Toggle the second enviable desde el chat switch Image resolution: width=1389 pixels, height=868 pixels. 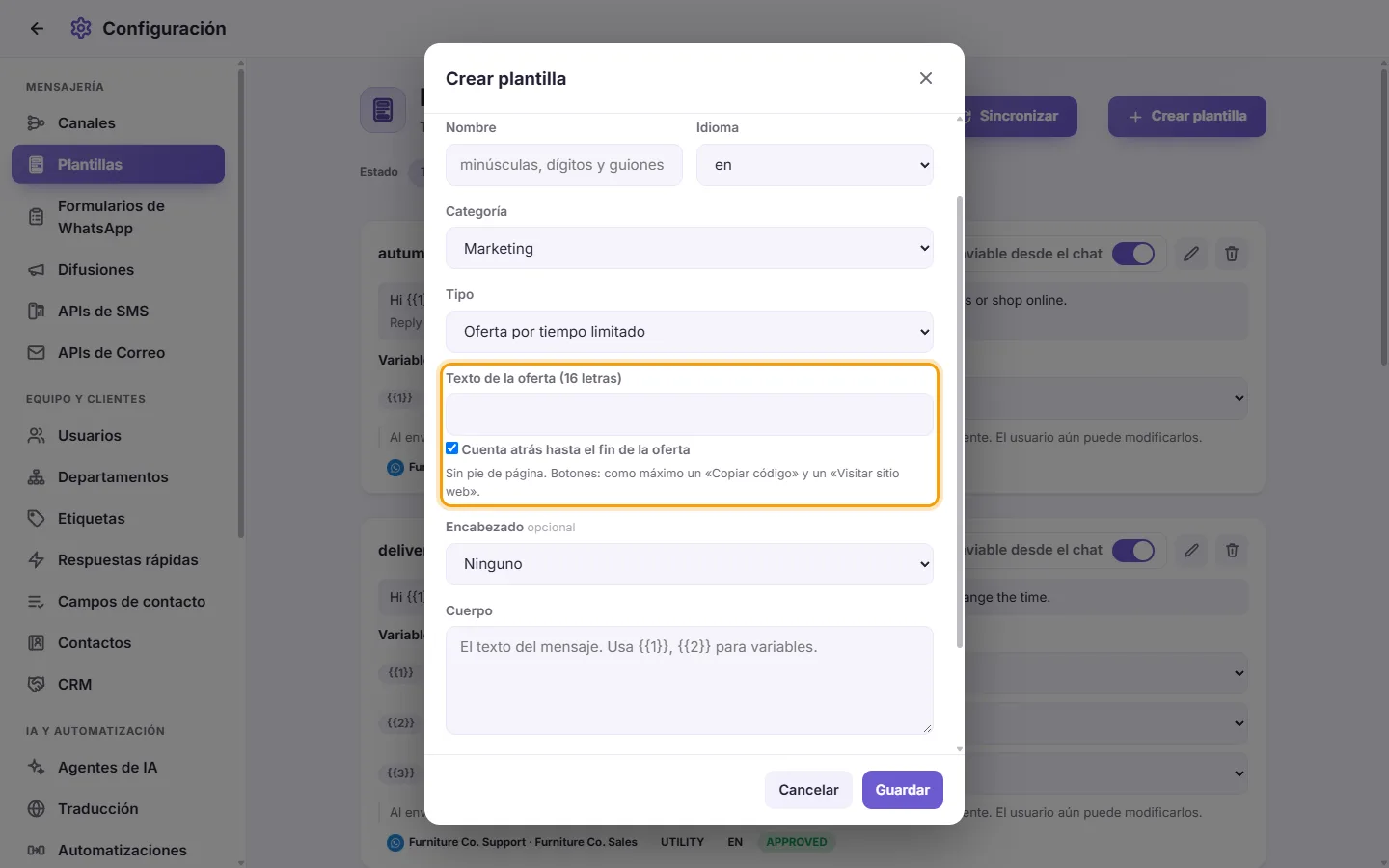(1133, 550)
